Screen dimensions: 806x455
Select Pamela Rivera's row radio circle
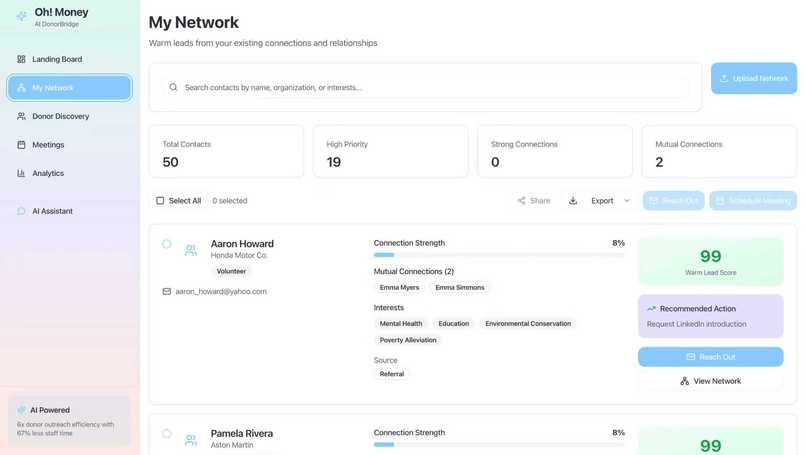(x=167, y=433)
